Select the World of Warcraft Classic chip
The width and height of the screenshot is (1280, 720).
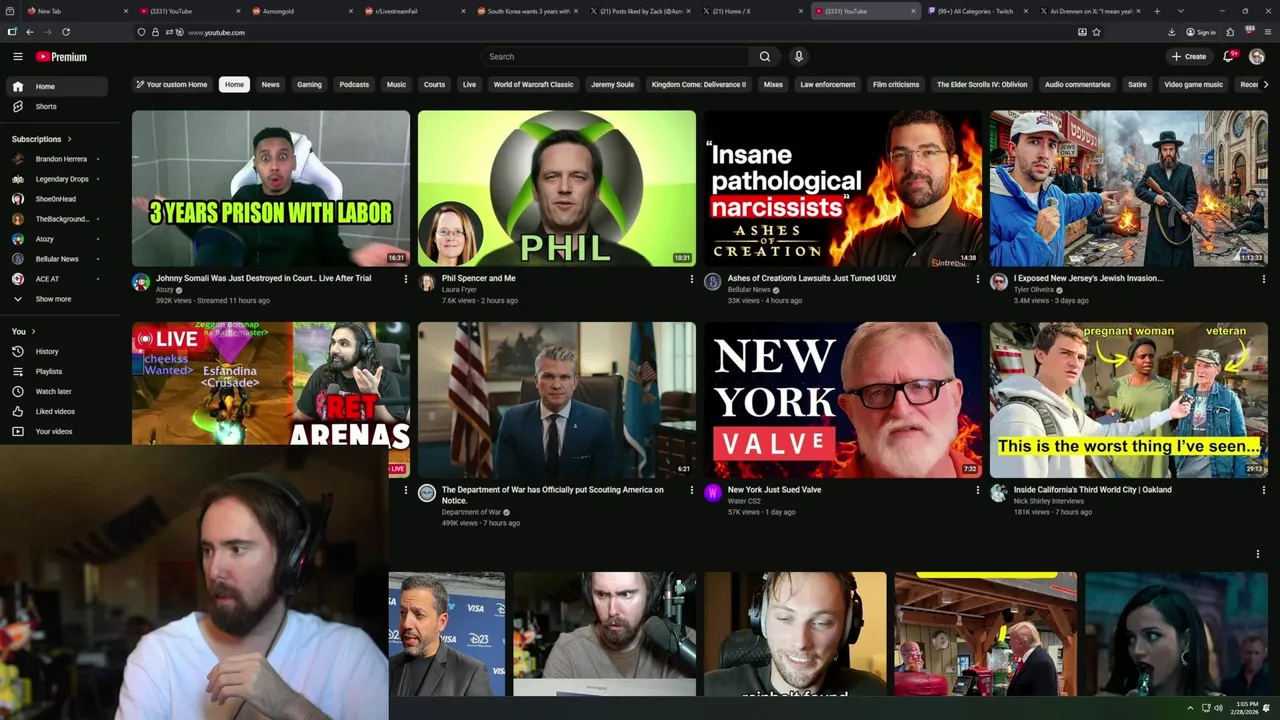[533, 84]
